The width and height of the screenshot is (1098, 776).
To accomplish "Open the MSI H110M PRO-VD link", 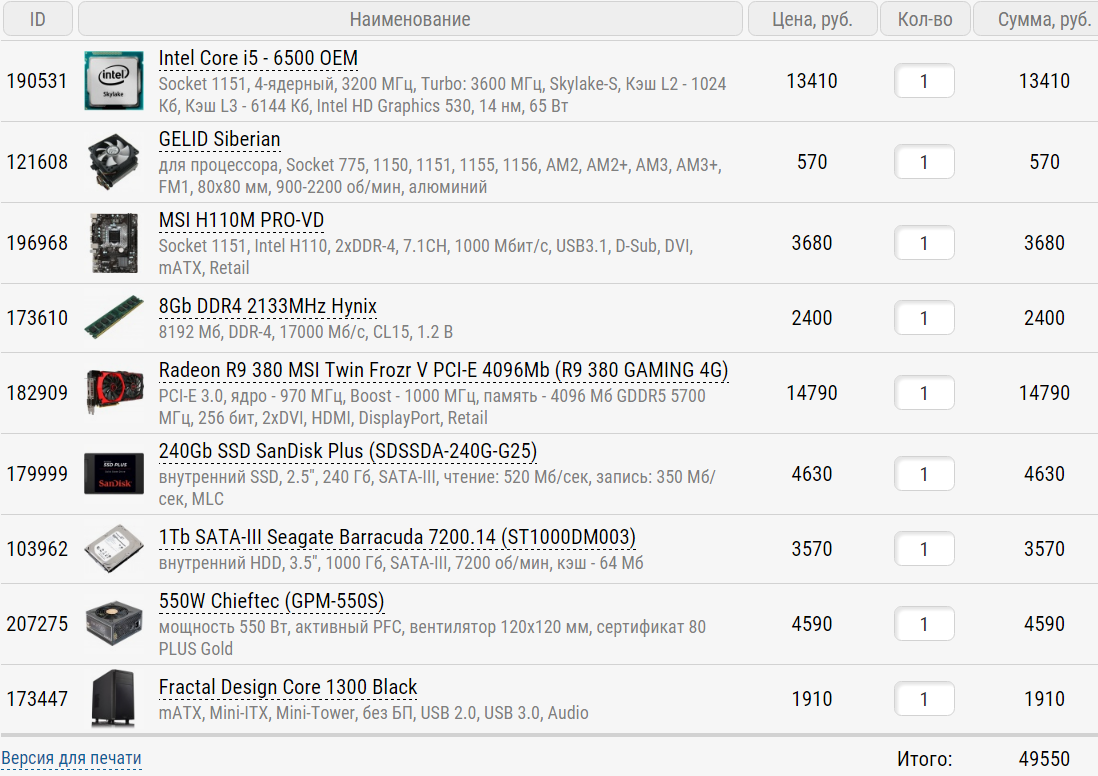I will pyautogui.click(x=242, y=221).
